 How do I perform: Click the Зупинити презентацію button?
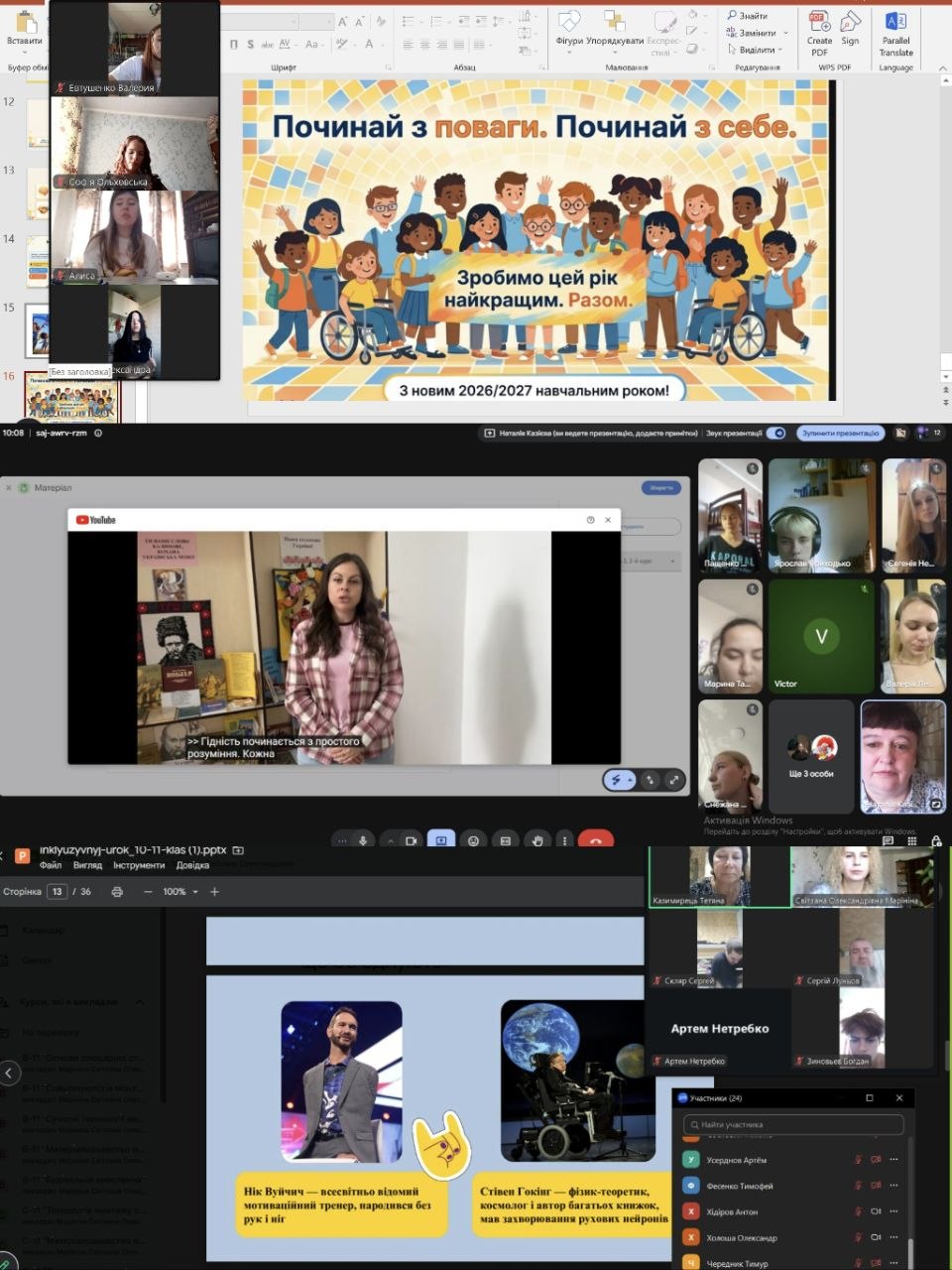(841, 433)
